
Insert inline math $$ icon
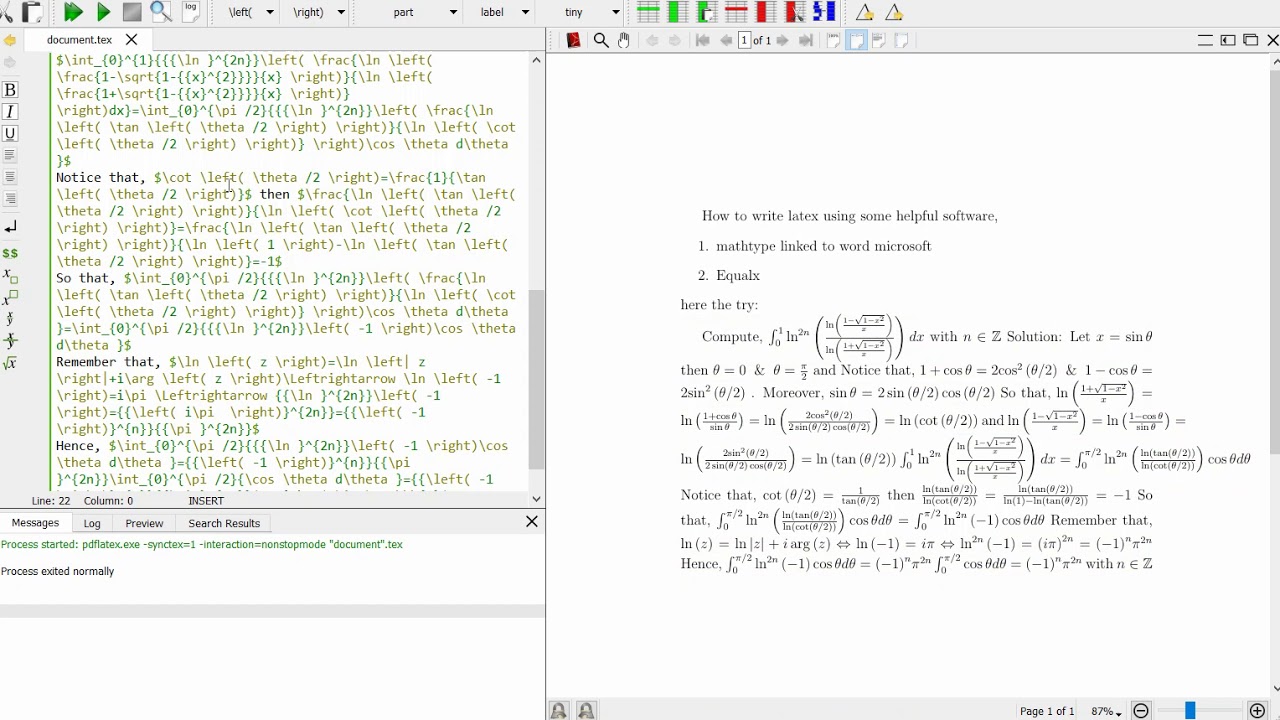click(10, 254)
